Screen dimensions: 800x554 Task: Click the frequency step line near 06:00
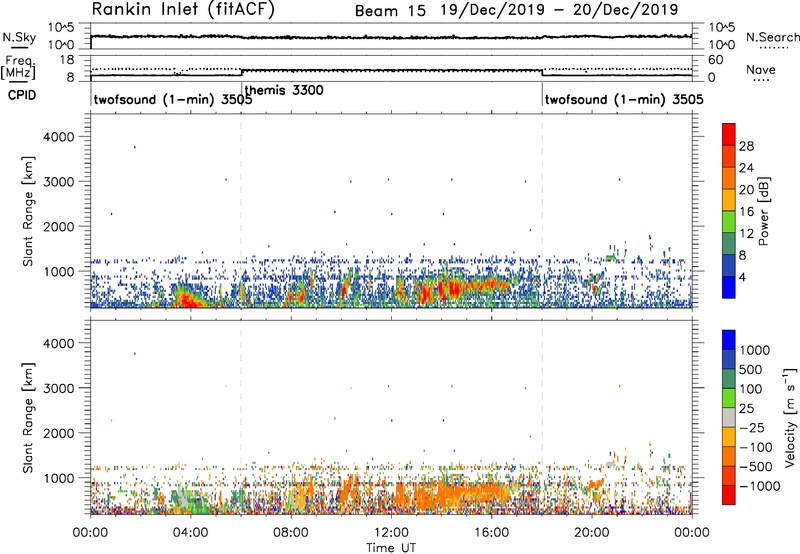[241, 72]
